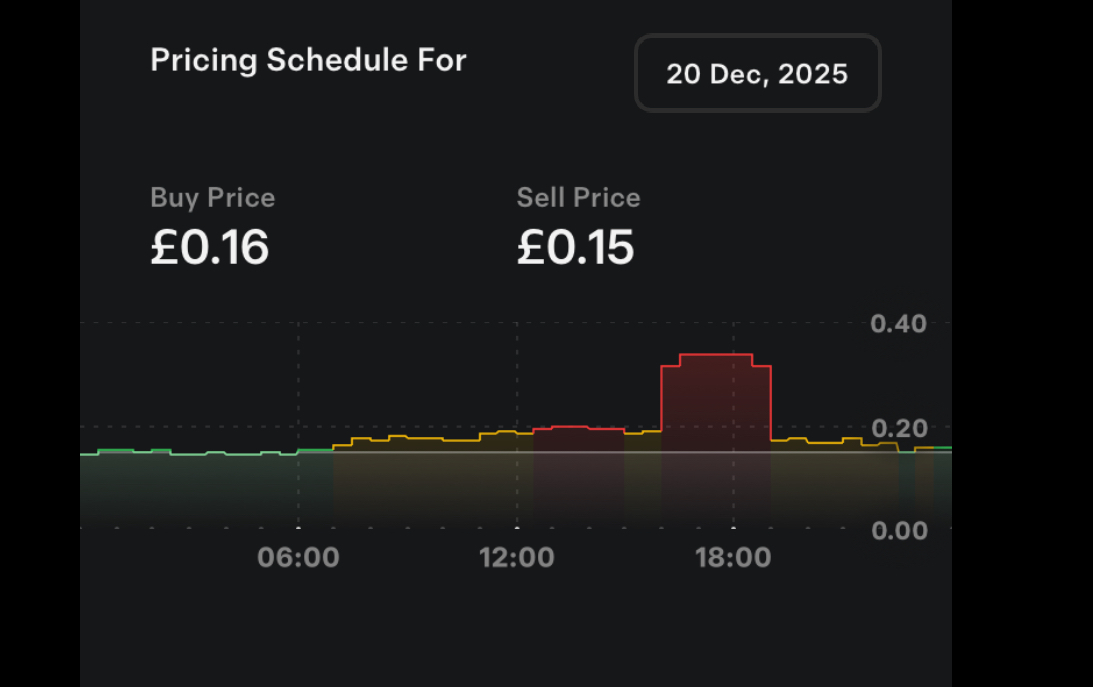Image resolution: width=1093 pixels, height=687 pixels.
Task: Click the 12:00 time axis label
Action: coord(516,557)
